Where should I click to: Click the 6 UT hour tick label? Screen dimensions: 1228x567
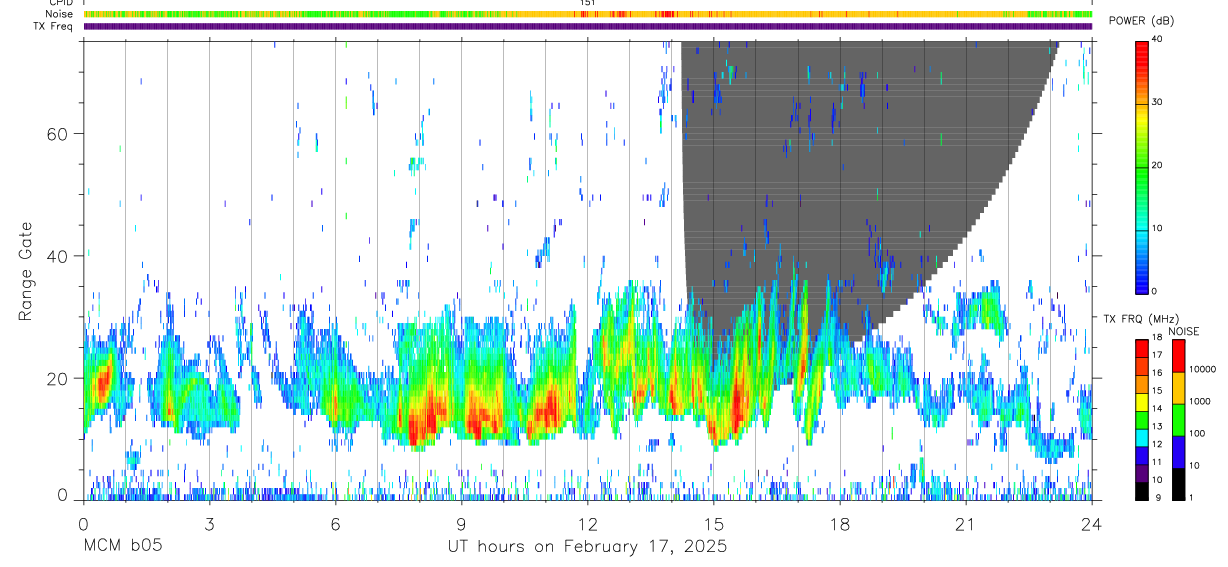(x=335, y=523)
